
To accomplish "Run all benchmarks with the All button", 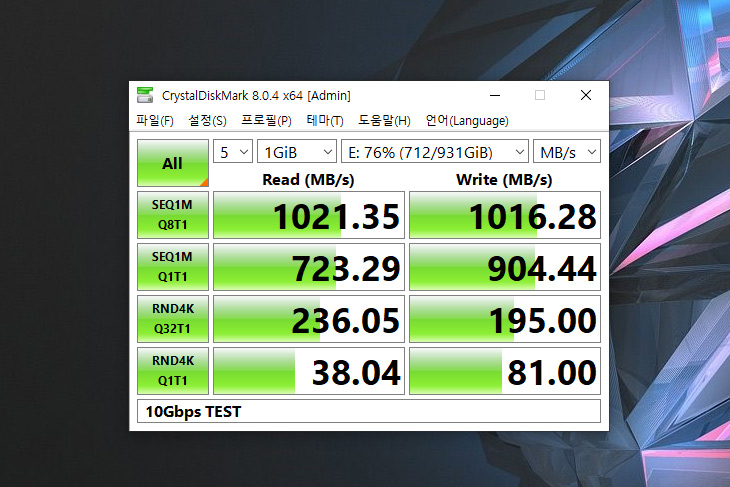I will coord(173,163).
